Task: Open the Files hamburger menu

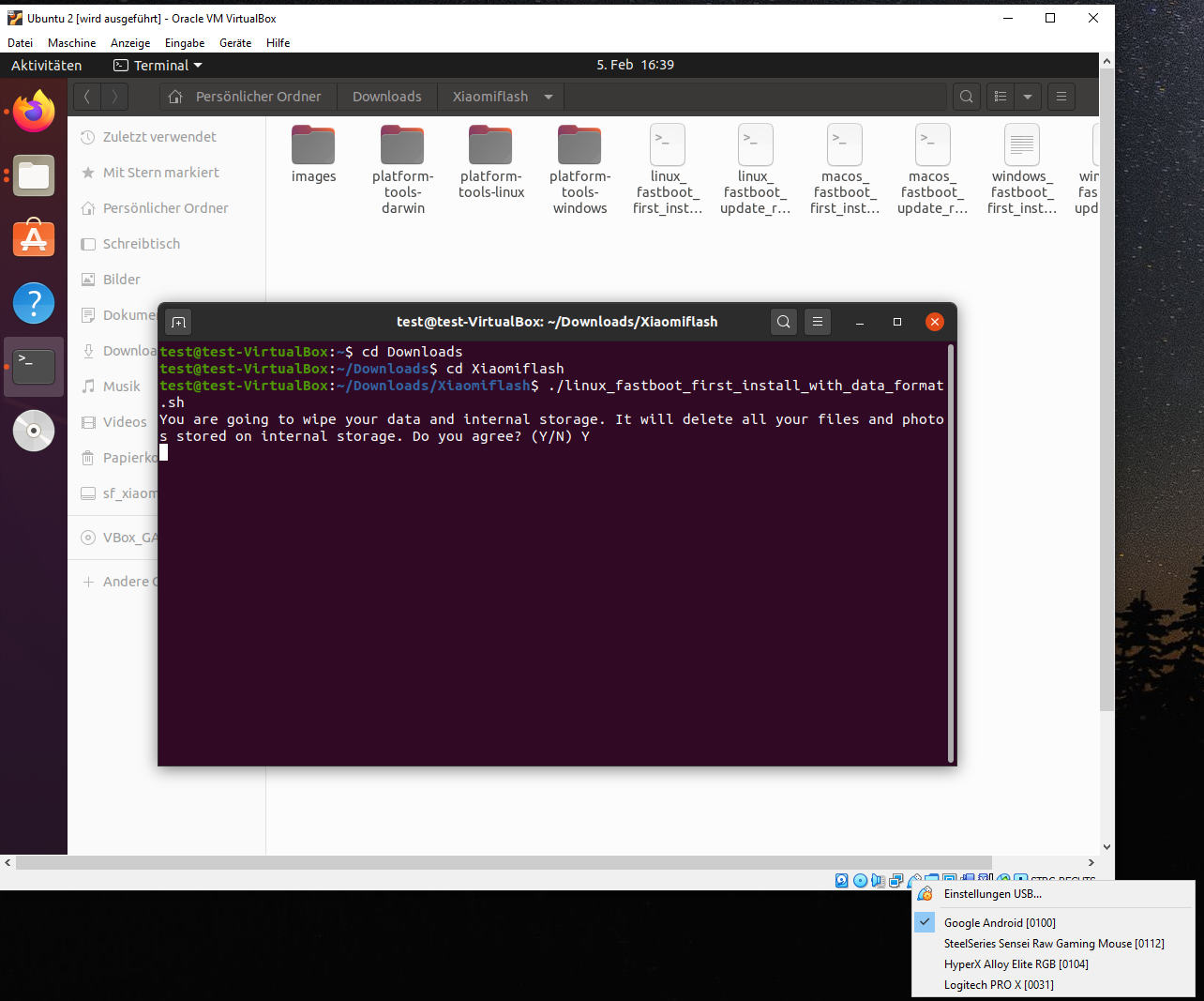Action: [1061, 96]
